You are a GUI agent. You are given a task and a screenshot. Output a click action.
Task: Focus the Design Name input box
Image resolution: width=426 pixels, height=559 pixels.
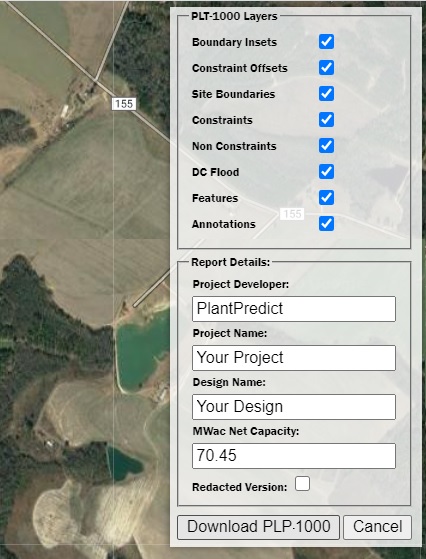294,407
